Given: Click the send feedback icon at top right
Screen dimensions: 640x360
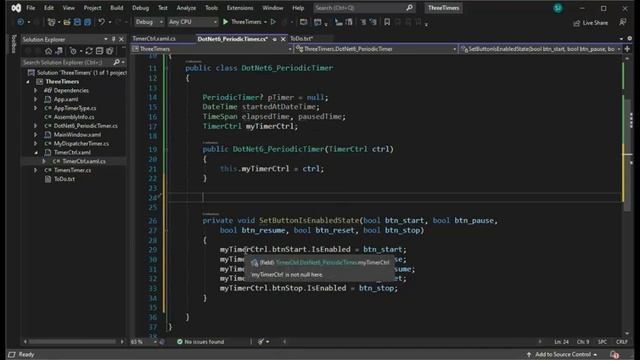Looking at the screenshot, I should coord(622,22).
